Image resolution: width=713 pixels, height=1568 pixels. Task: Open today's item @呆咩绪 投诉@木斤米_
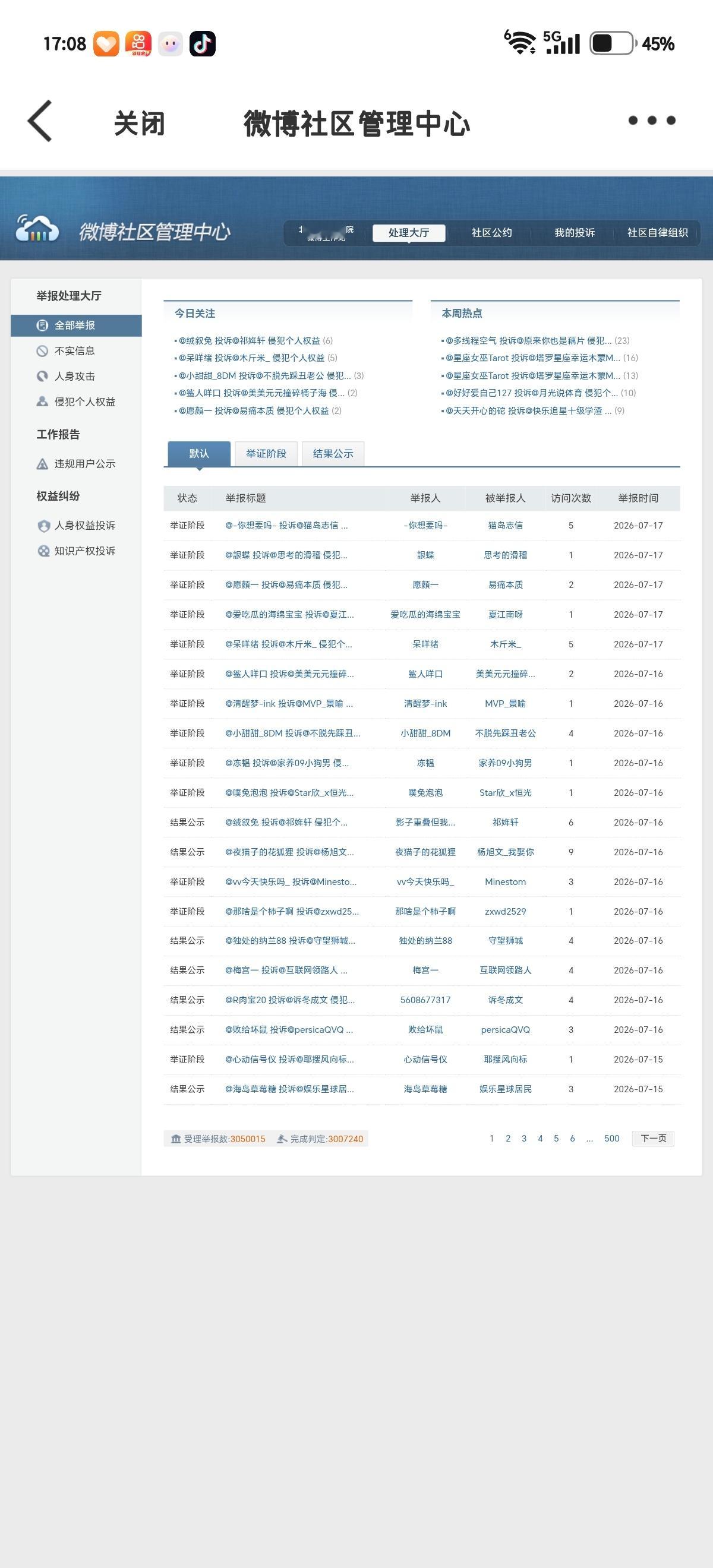tap(251, 358)
